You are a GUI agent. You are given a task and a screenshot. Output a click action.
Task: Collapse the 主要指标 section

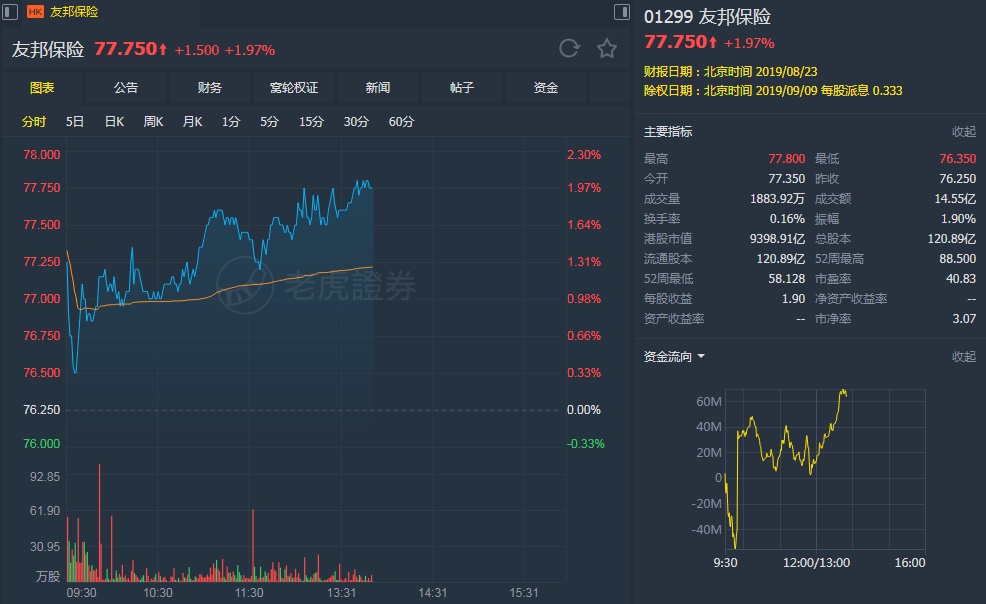pyautogui.click(x=963, y=132)
